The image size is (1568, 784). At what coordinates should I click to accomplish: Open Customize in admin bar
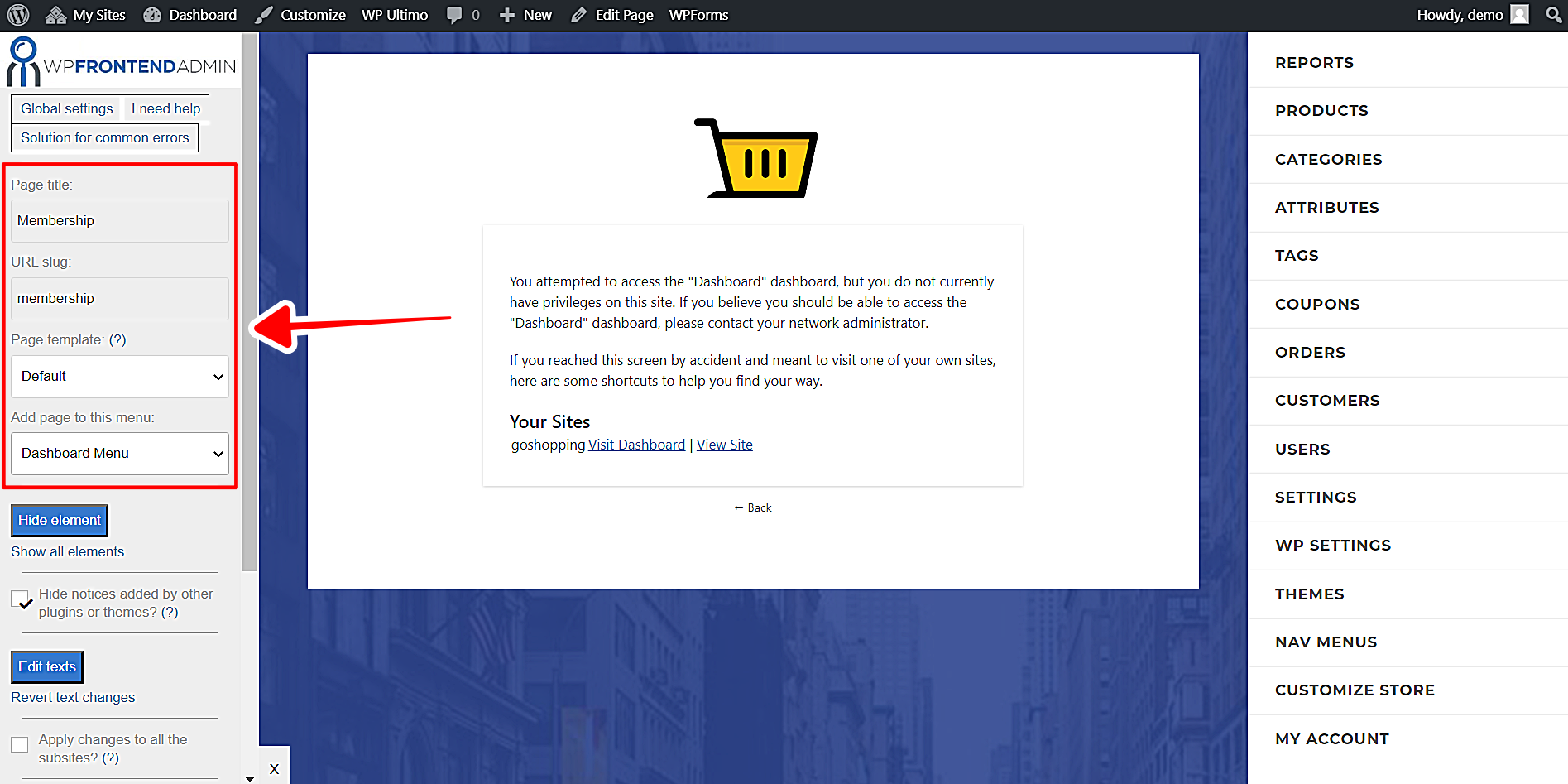tap(300, 15)
